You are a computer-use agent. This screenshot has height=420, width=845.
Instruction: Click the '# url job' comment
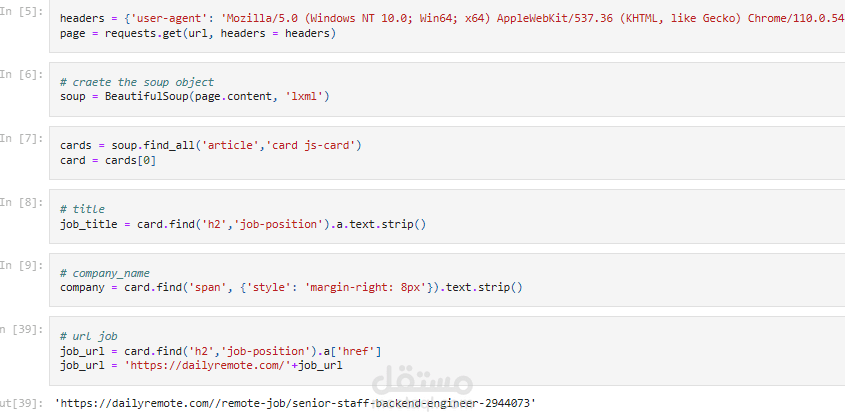click(x=89, y=336)
